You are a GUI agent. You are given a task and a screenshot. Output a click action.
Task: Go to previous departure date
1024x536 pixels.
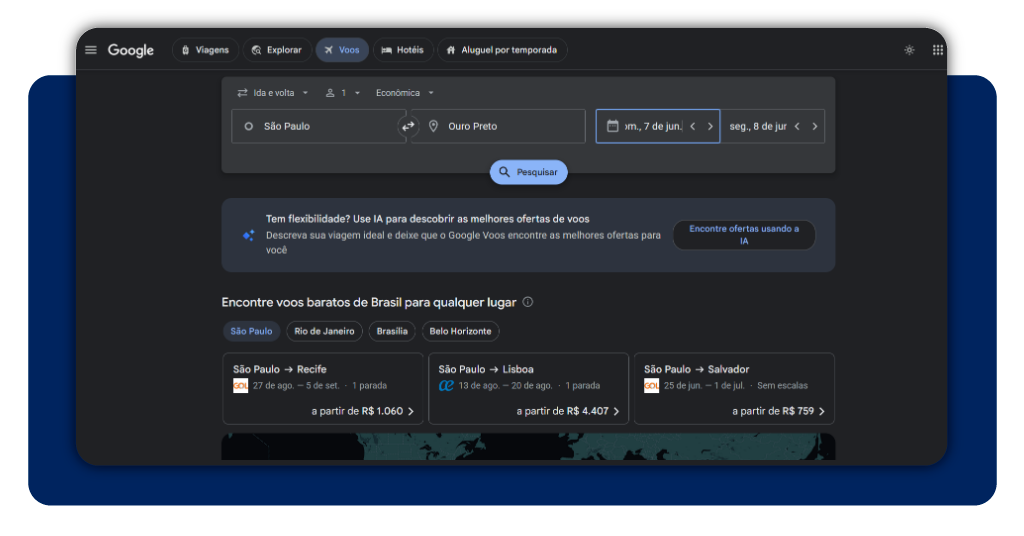click(693, 127)
